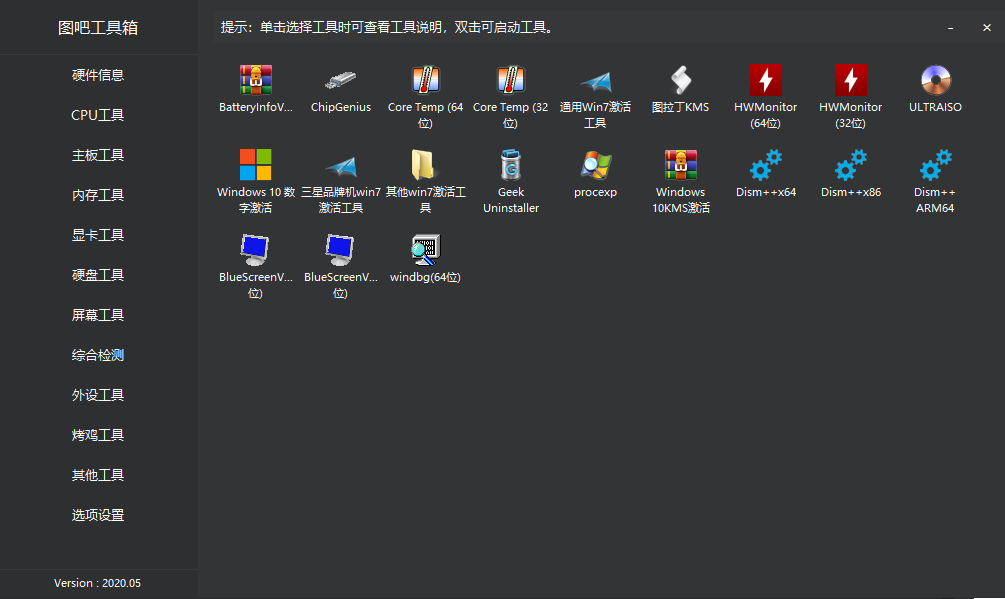Viewport: 1005px width, 599px height.
Task: Select the Dism++ ARM64 gear icon
Action: (x=936, y=165)
